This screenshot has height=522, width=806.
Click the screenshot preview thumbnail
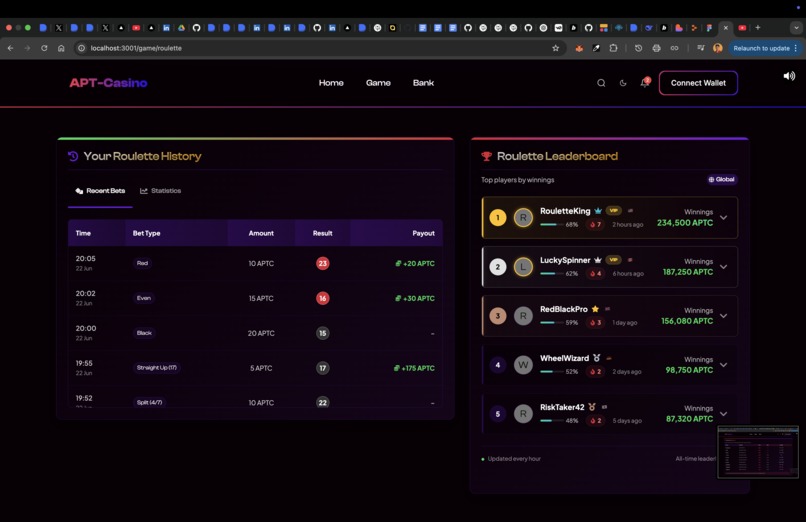758,452
